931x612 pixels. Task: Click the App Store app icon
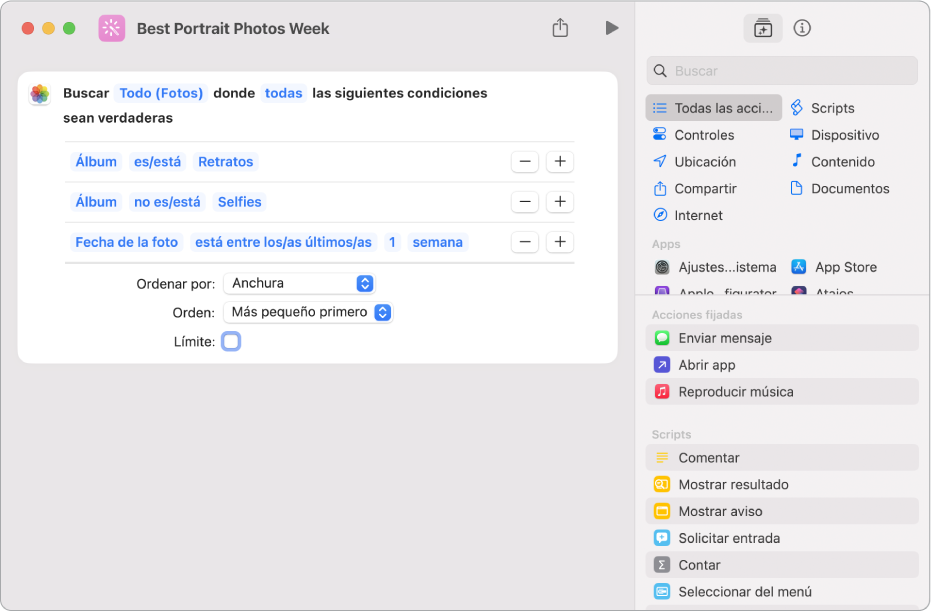coord(799,267)
